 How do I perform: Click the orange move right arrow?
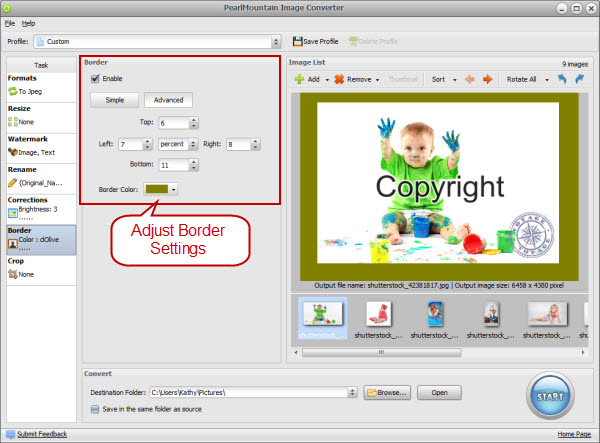click(x=488, y=79)
